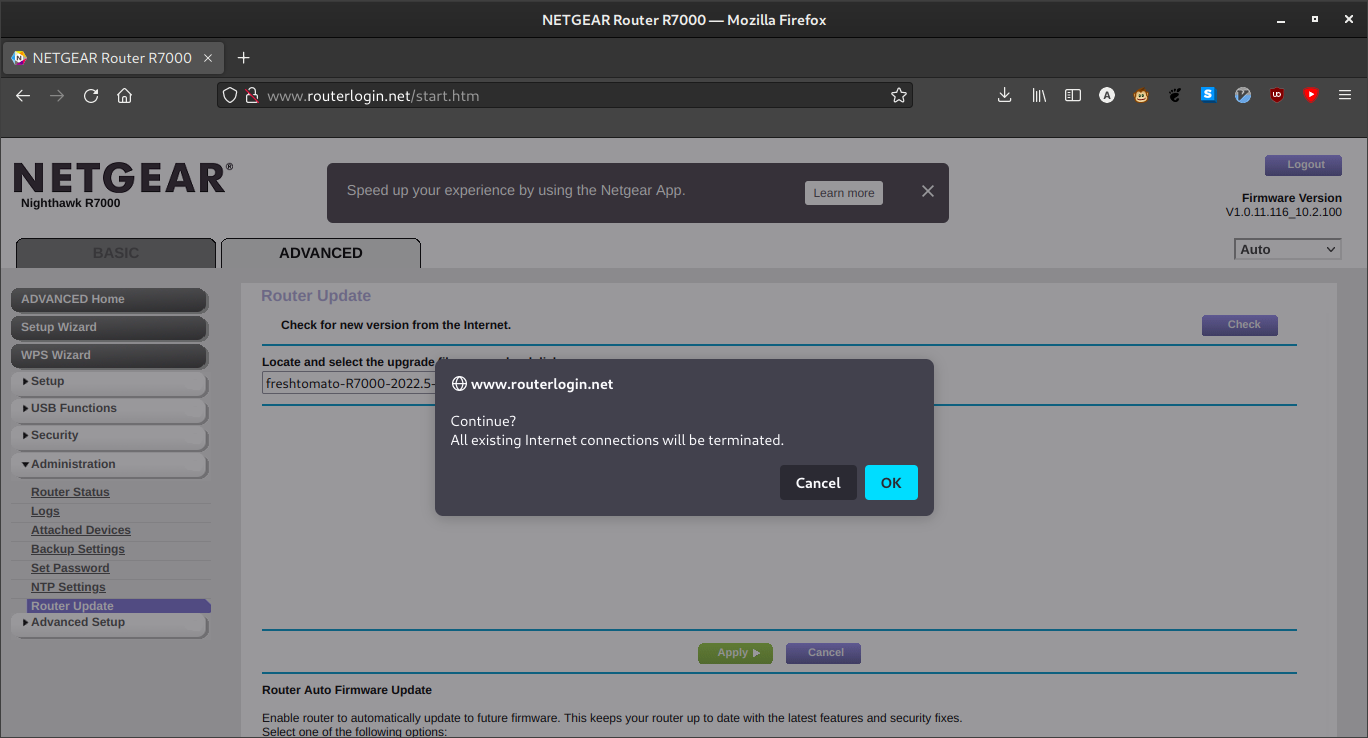The height and width of the screenshot is (738, 1368).
Task: Minimize the Firefox window
Action: click(1280, 19)
